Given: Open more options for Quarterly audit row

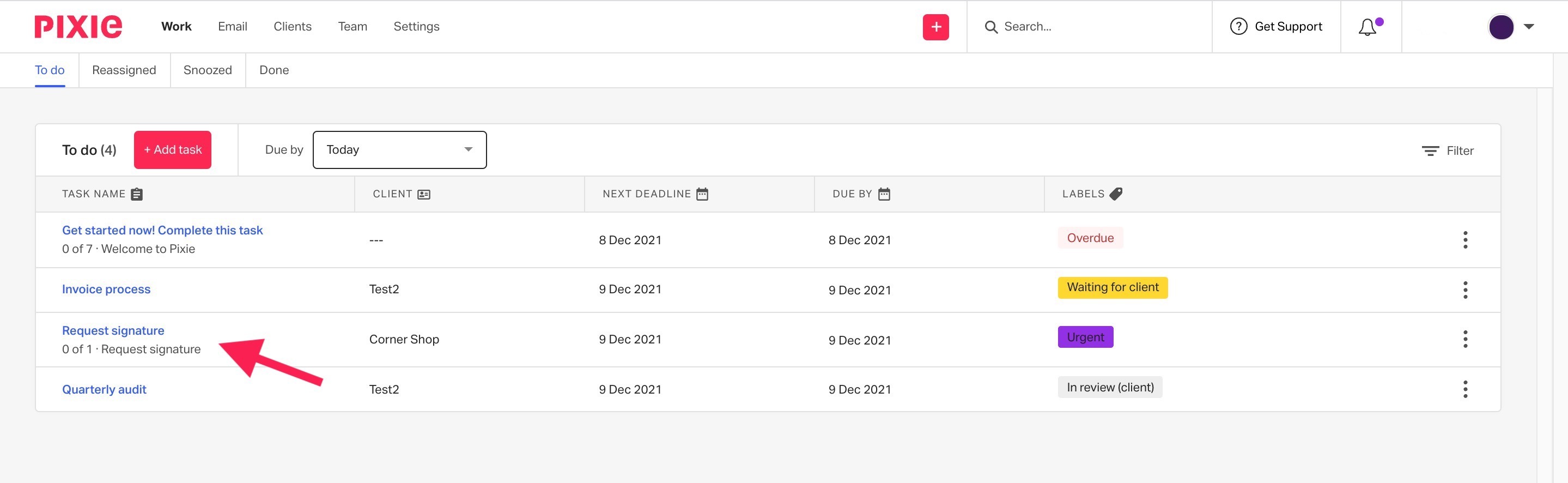Looking at the screenshot, I should coord(1464,389).
